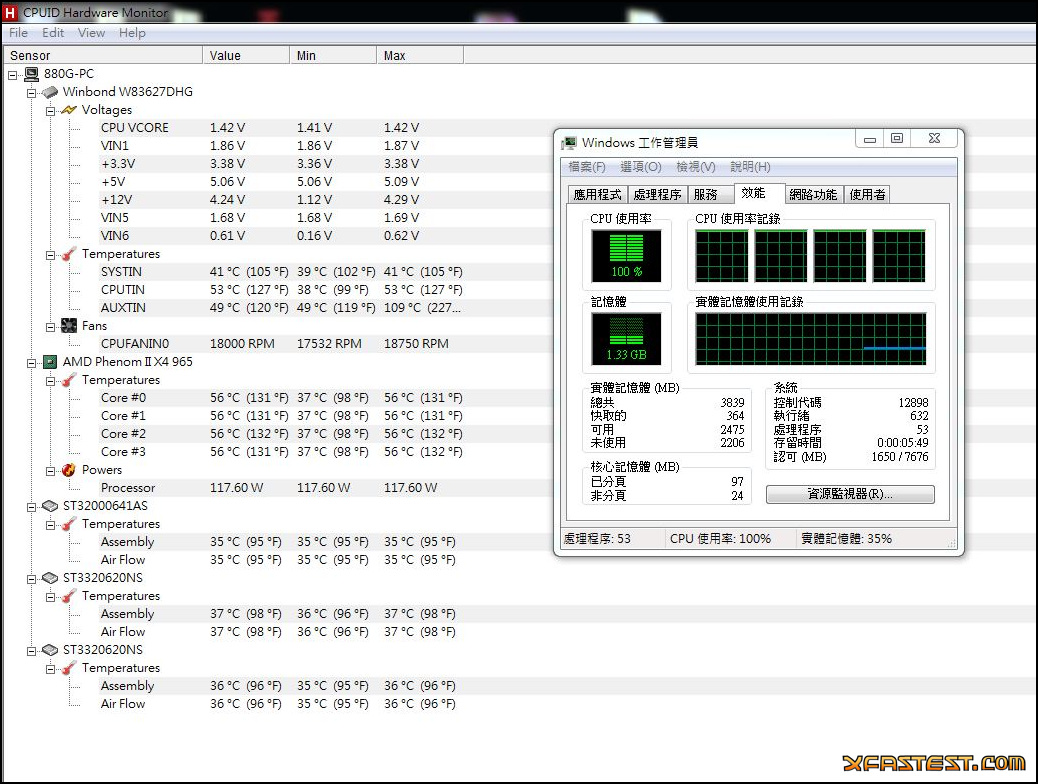This screenshot has height=784, width=1038.
Task: Switch to the 網路功能 tab
Action: [x=814, y=195]
